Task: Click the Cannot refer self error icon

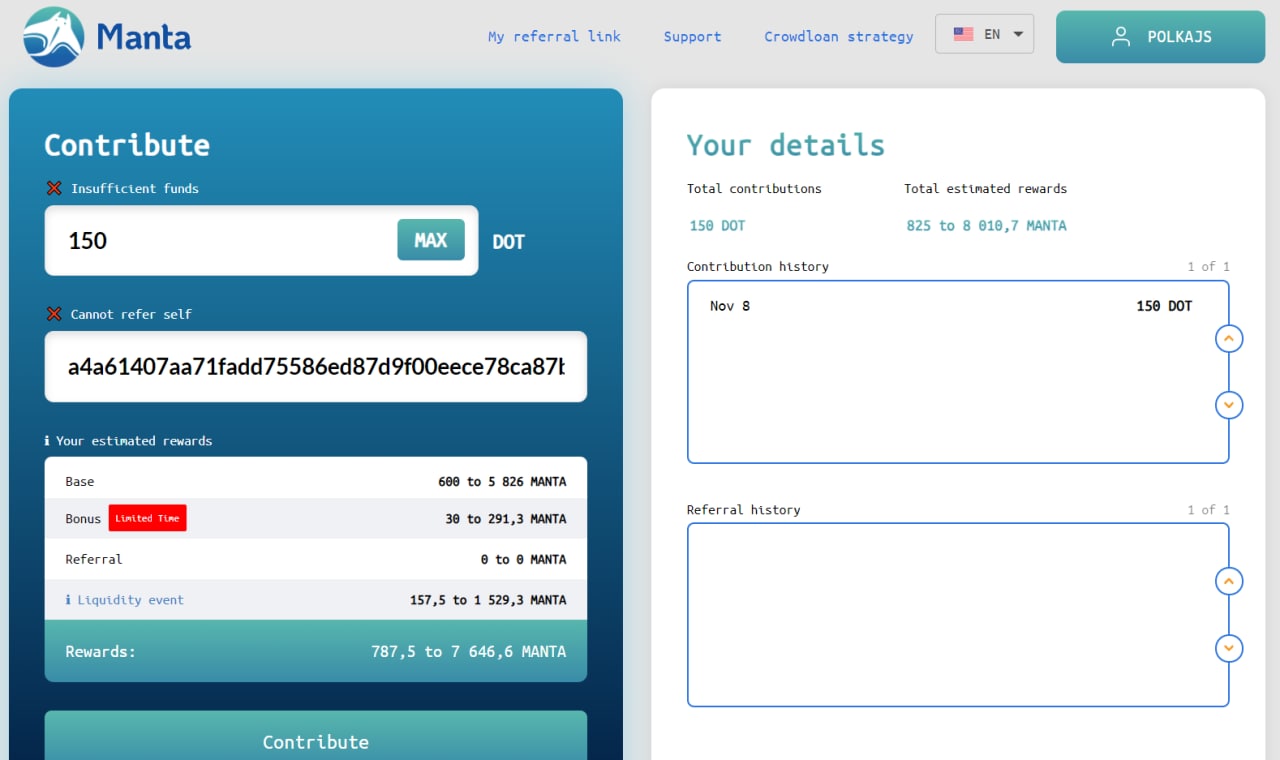Action: click(x=54, y=314)
